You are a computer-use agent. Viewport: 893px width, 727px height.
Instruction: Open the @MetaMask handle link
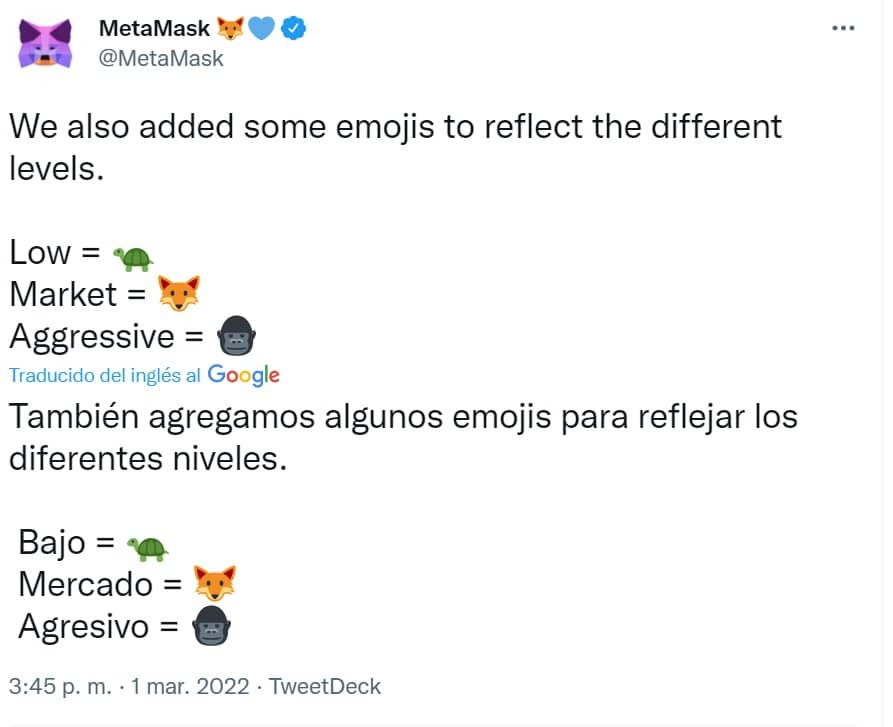pos(161,59)
